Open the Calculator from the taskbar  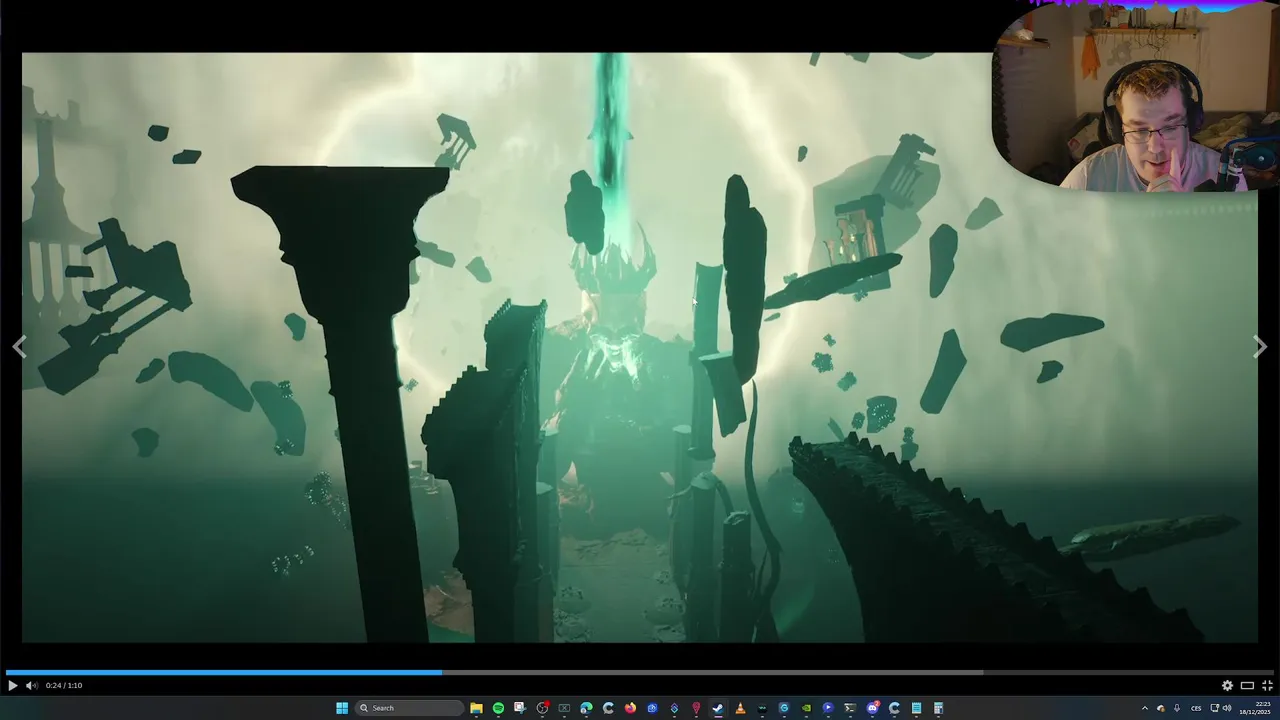point(938,708)
